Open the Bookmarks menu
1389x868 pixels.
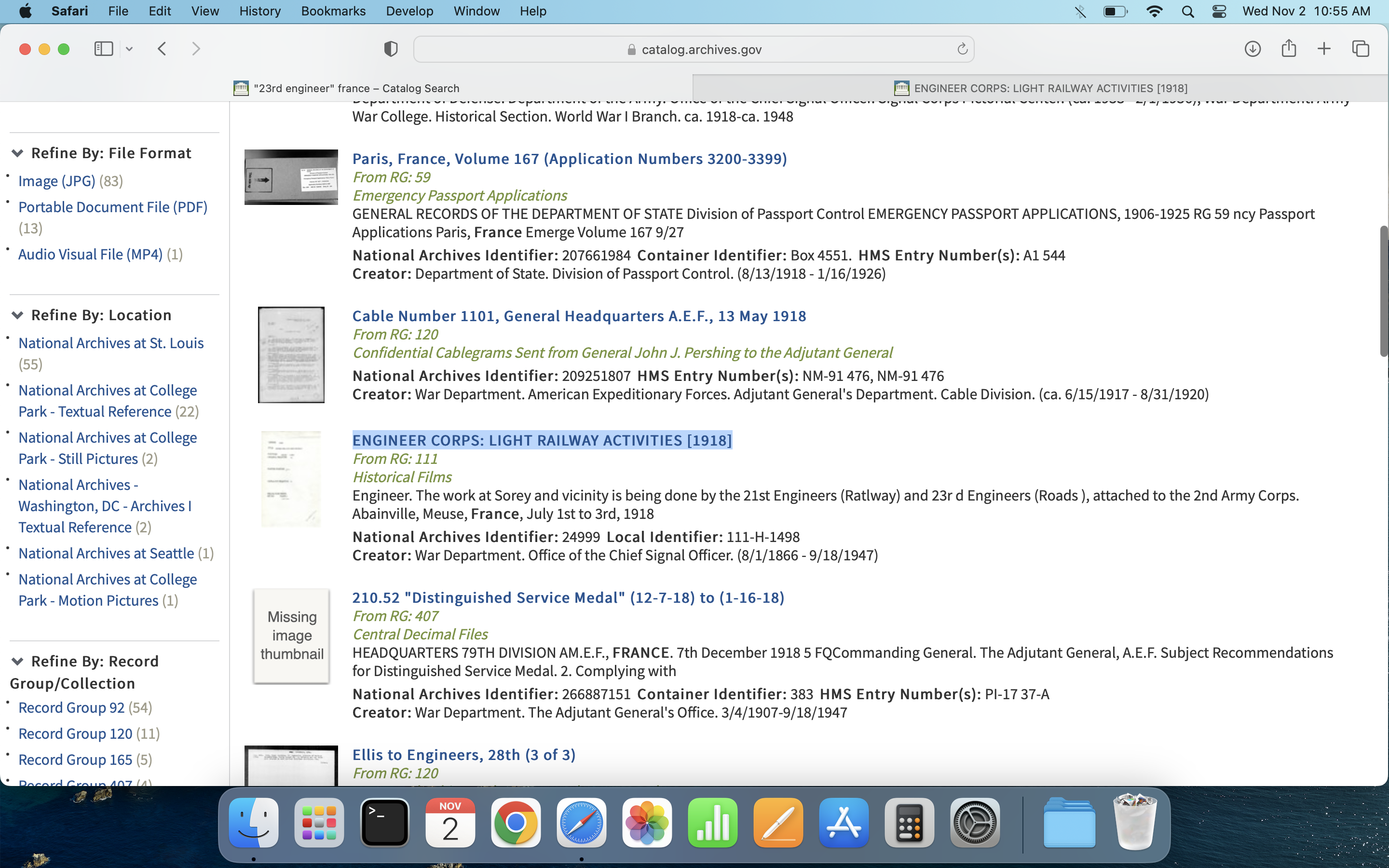point(333,12)
